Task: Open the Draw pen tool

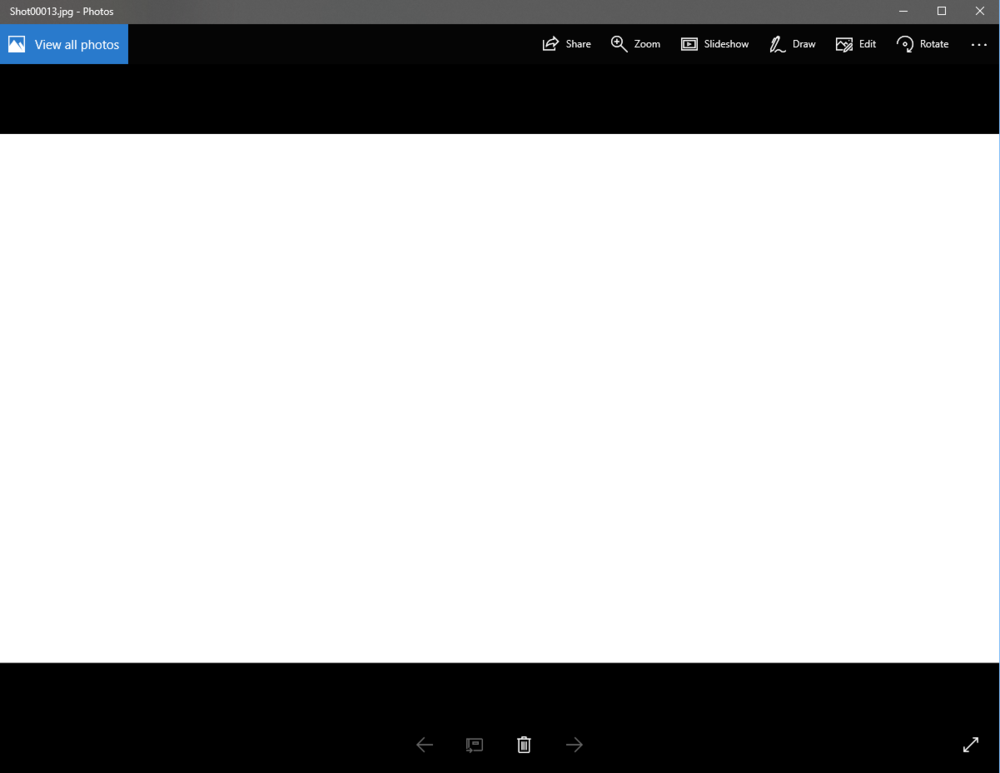Action: pos(777,44)
